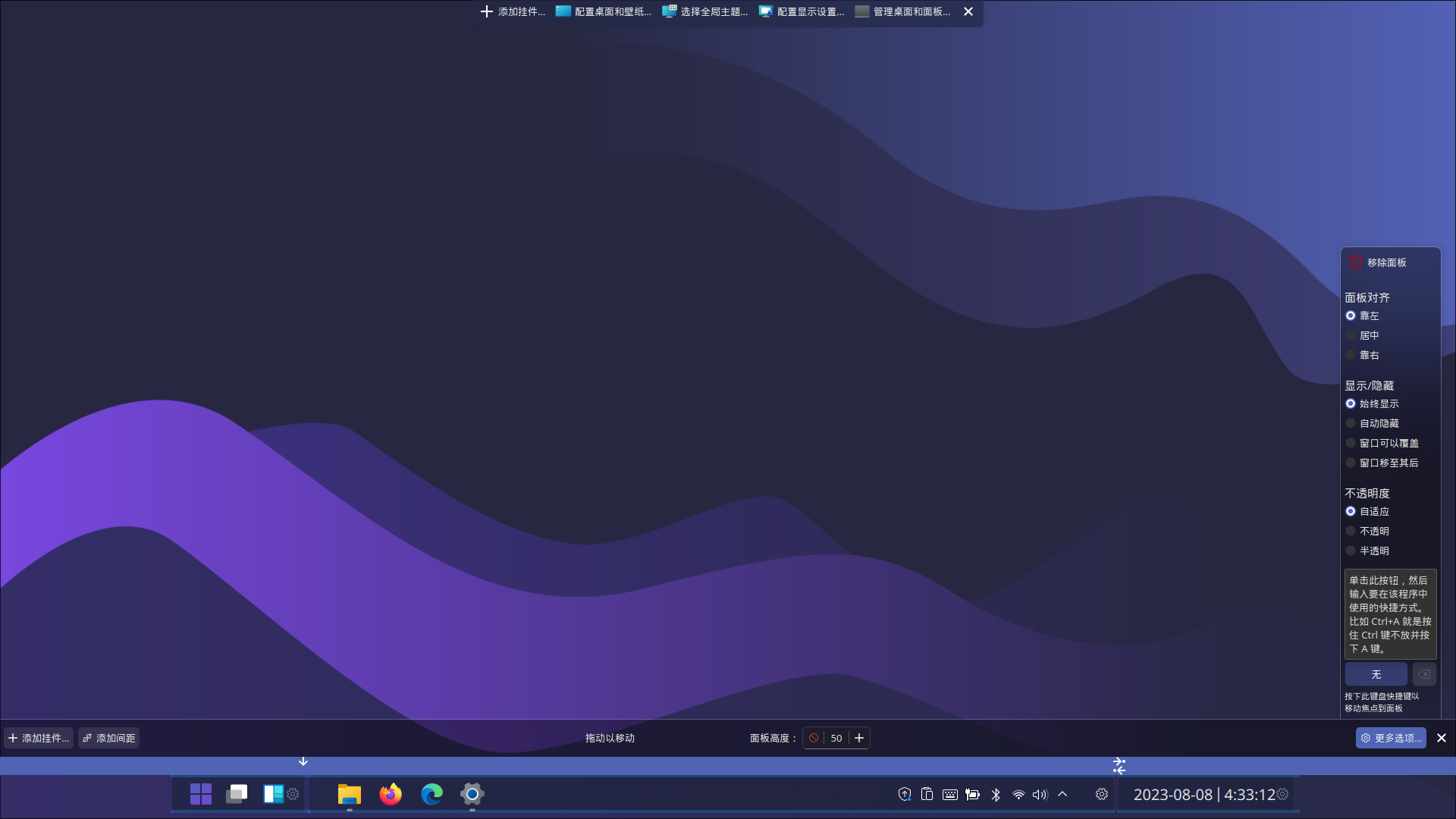This screenshot has height=819, width=1456.
Task: Open the application launcher grid icon
Action: point(201,794)
